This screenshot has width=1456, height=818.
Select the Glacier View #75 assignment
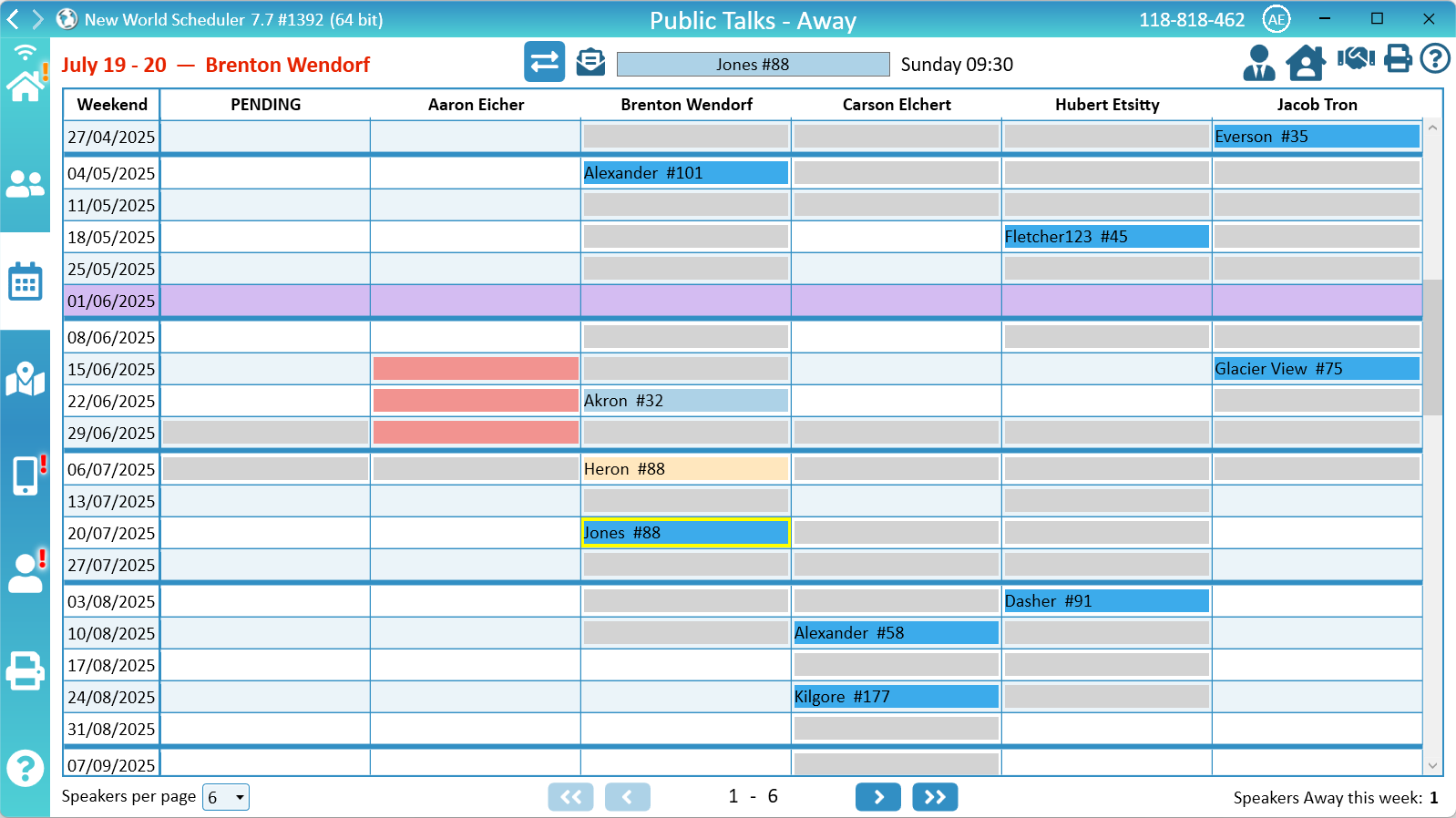(1317, 369)
